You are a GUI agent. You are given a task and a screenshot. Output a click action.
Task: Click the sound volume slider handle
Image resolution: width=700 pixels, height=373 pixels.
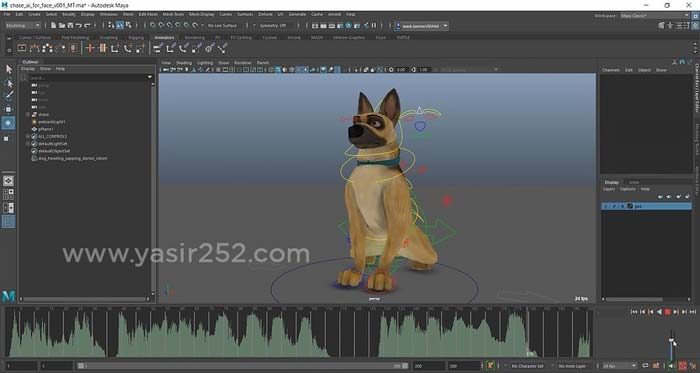tap(671, 340)
